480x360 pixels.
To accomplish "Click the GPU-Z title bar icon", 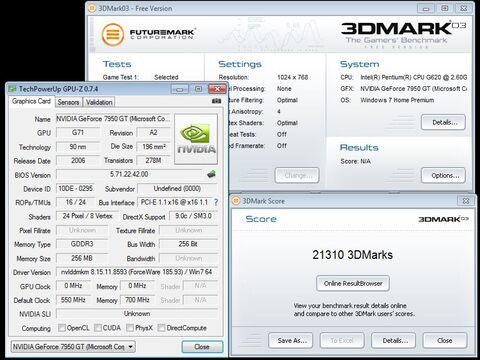I will (12, 89).
